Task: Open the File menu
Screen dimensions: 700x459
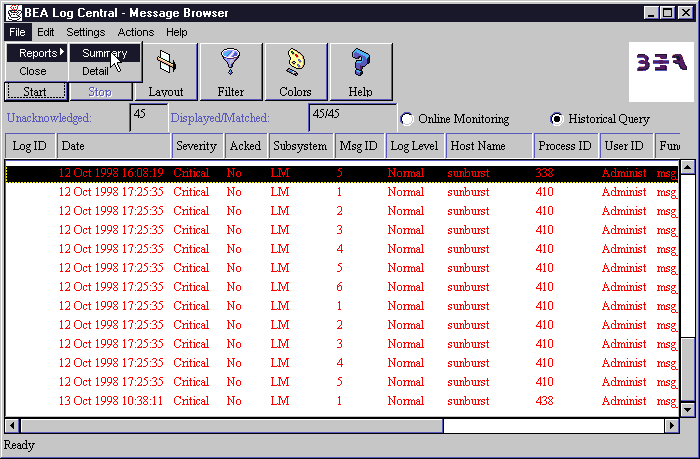Action: 17,32
